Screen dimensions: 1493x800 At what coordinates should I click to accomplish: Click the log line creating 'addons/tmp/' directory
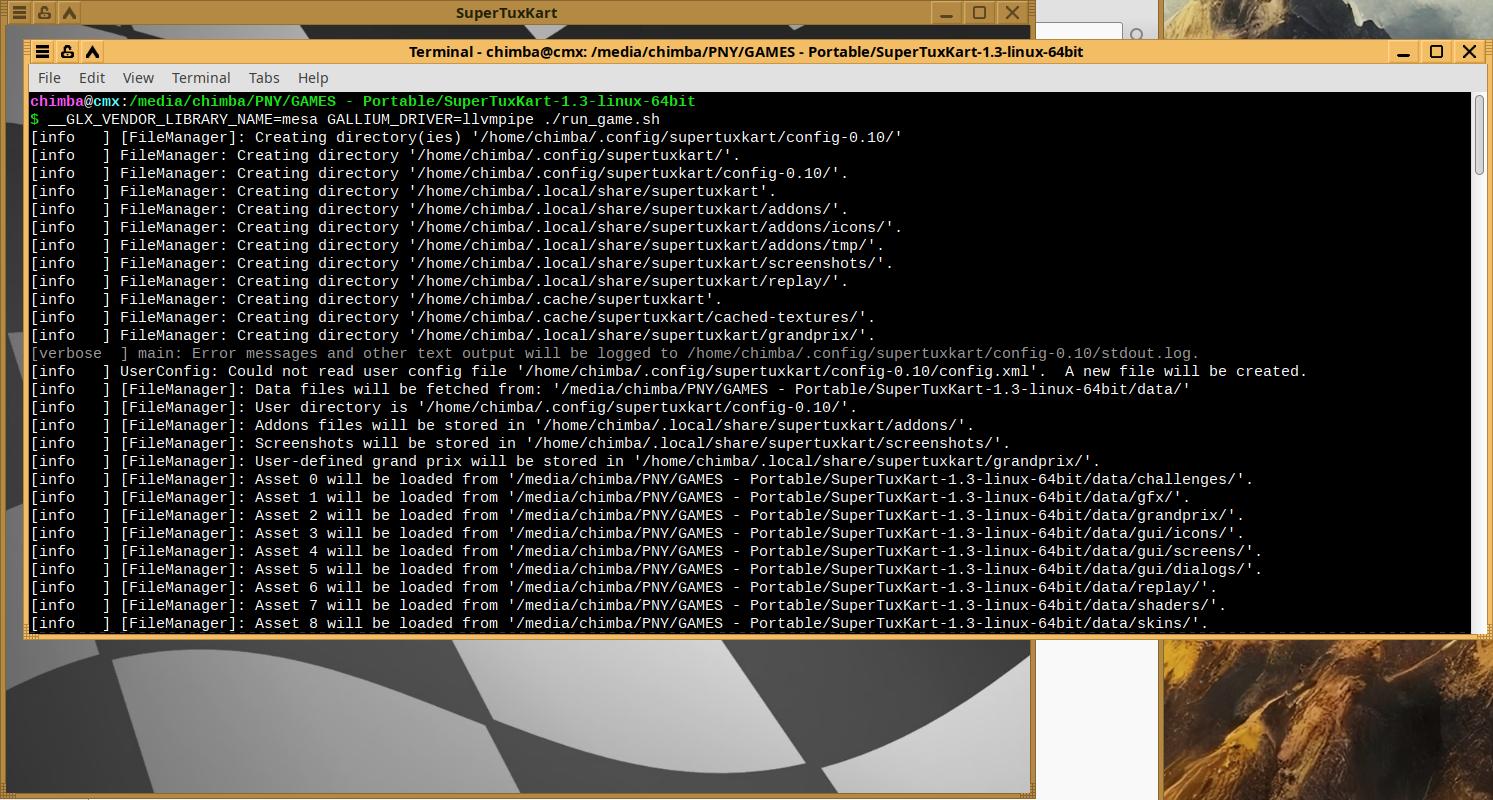coord(457,245)
